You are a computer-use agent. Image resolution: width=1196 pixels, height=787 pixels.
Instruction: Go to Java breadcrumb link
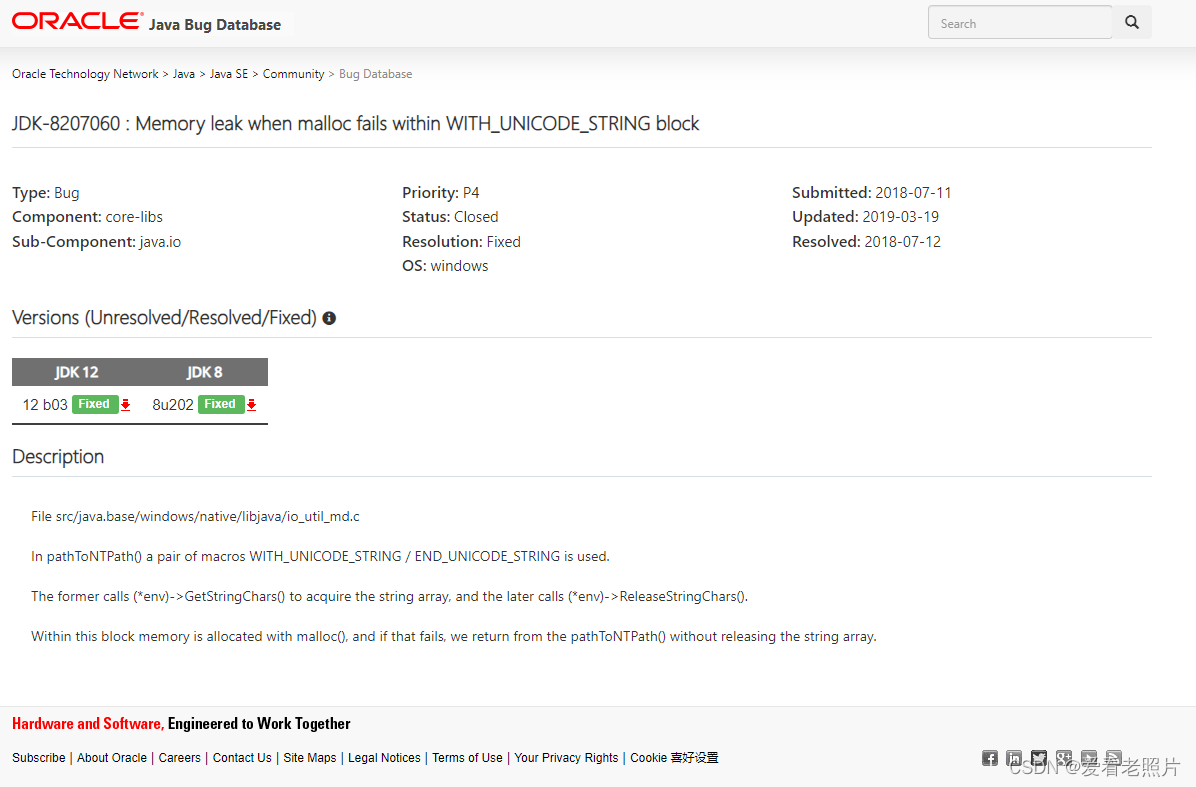pyautogui.click(x=184, y=74)
